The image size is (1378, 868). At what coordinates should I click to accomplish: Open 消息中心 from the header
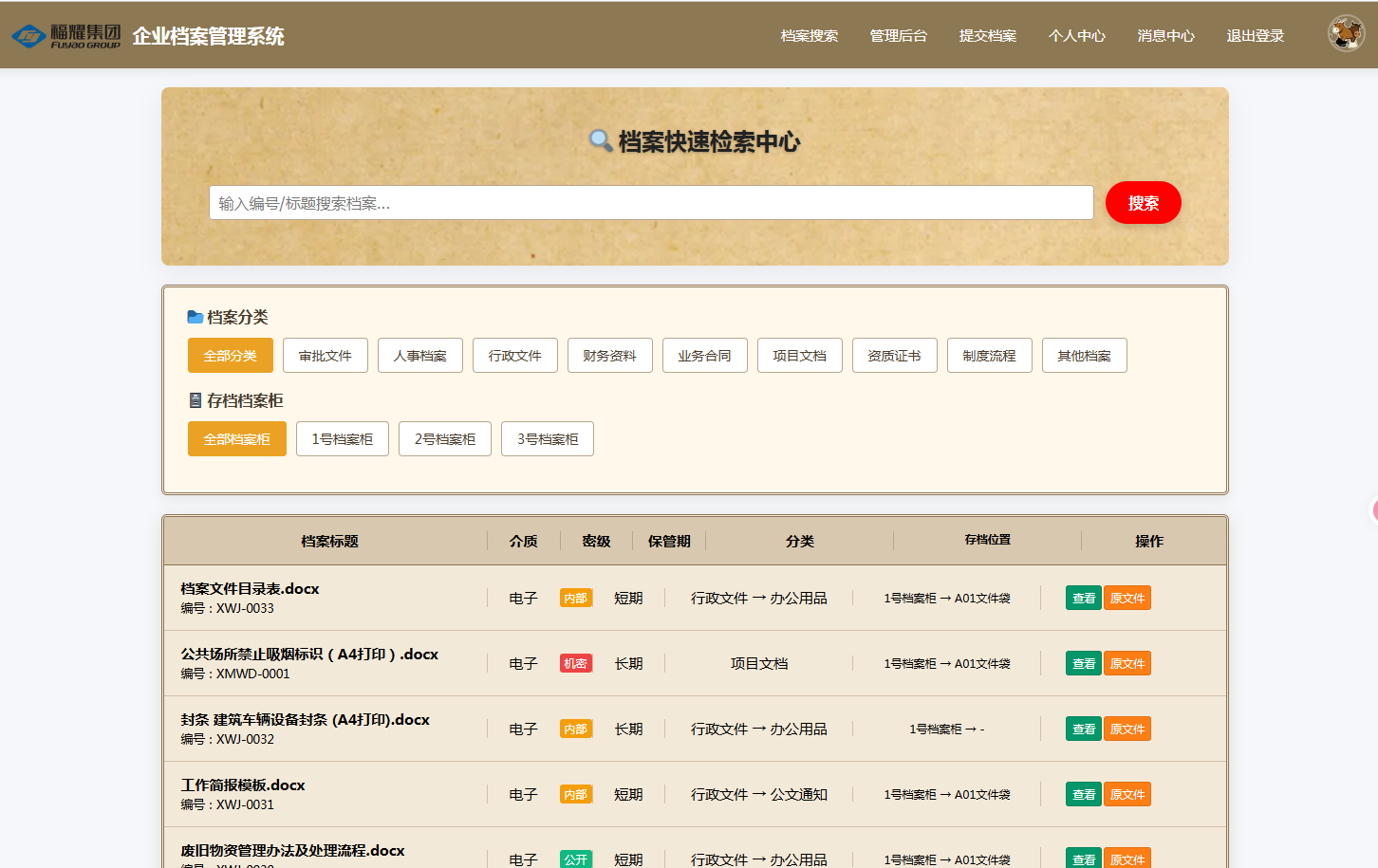tap(1166, 36)
